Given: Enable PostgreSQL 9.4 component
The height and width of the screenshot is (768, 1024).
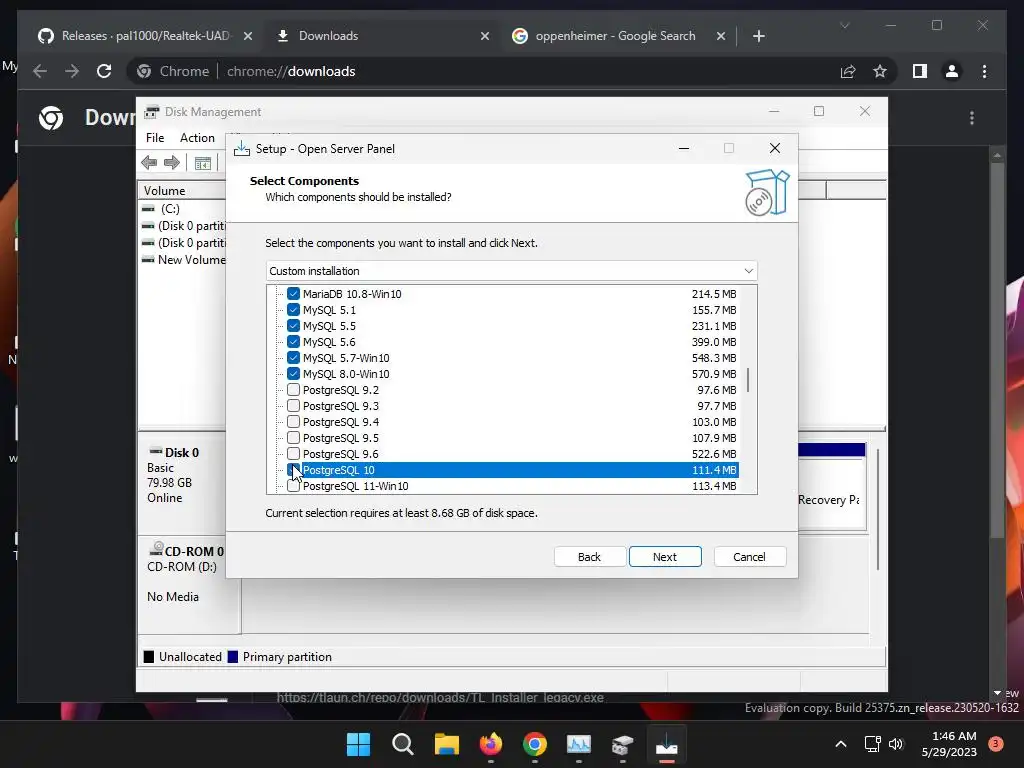Looking at the screenshot, I should click(293, 422).
